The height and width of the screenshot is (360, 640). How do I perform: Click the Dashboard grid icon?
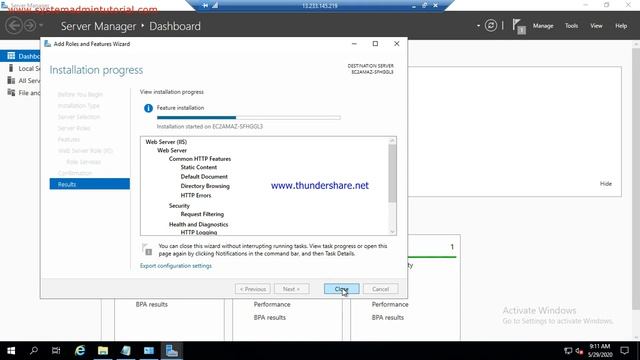(x=11, y=56)
